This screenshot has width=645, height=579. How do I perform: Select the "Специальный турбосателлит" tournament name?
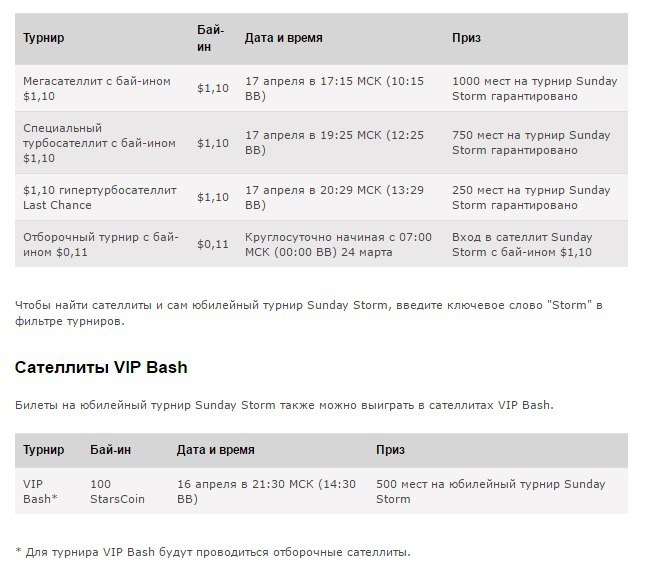click(98, 143)
